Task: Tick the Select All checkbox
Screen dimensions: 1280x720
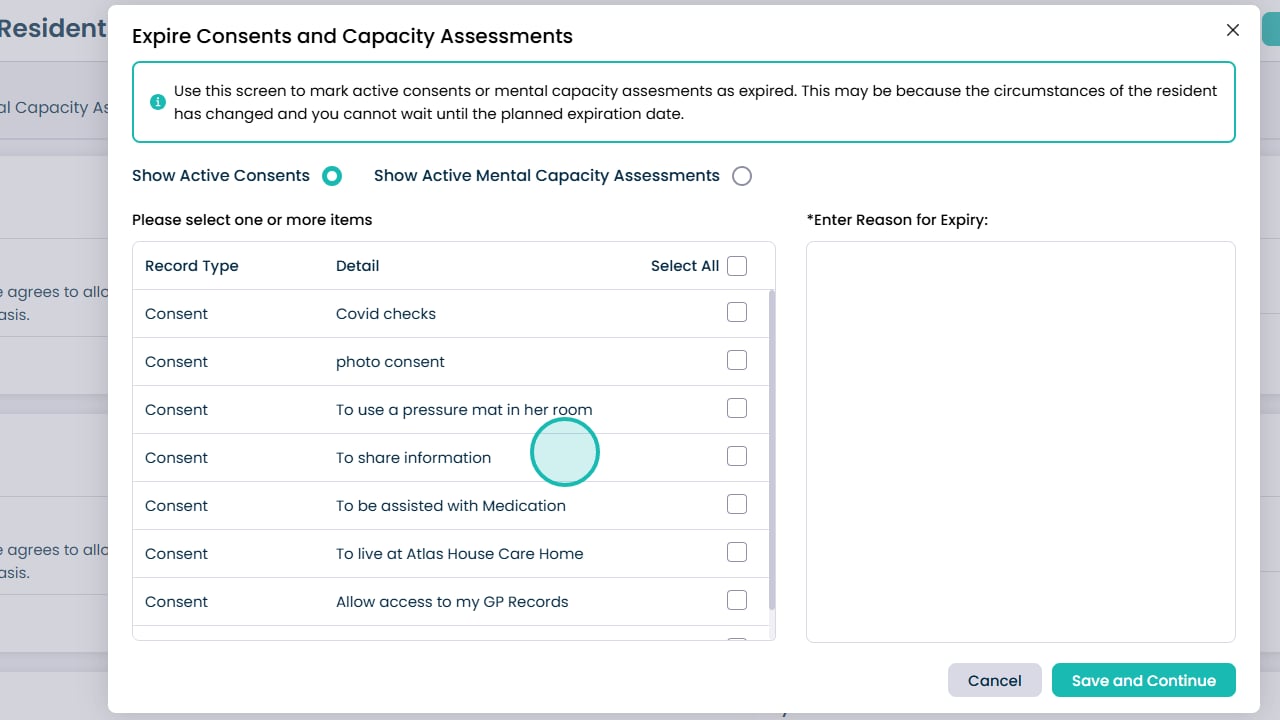Action: (x=737, y=266)
